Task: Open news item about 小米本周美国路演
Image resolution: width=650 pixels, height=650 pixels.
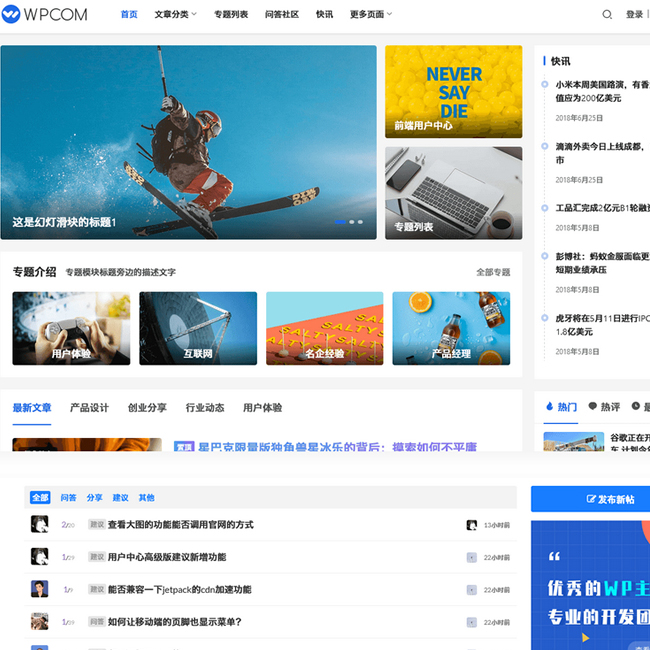Action: [x=602, y=91]
